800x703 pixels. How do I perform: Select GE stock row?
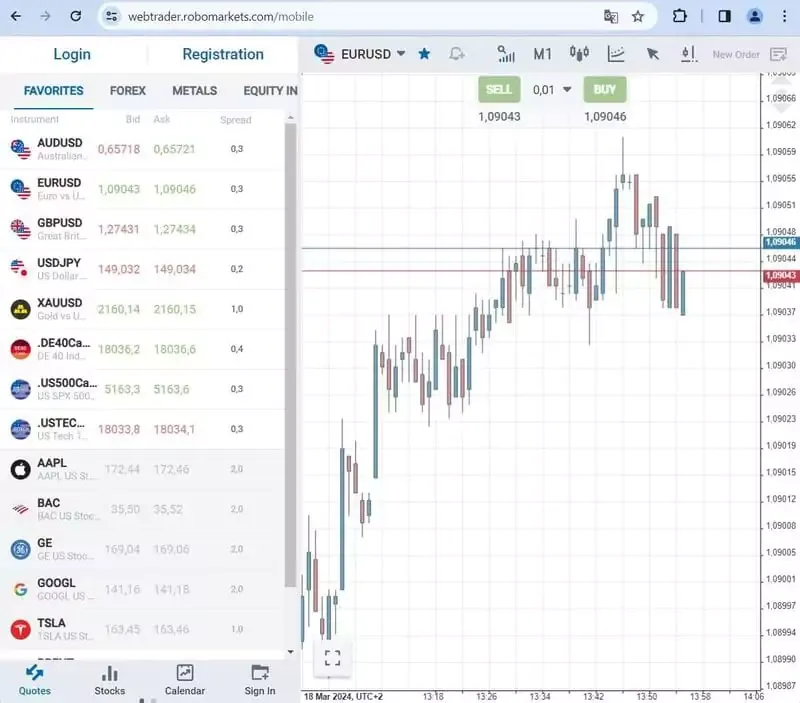click(142, 549)
